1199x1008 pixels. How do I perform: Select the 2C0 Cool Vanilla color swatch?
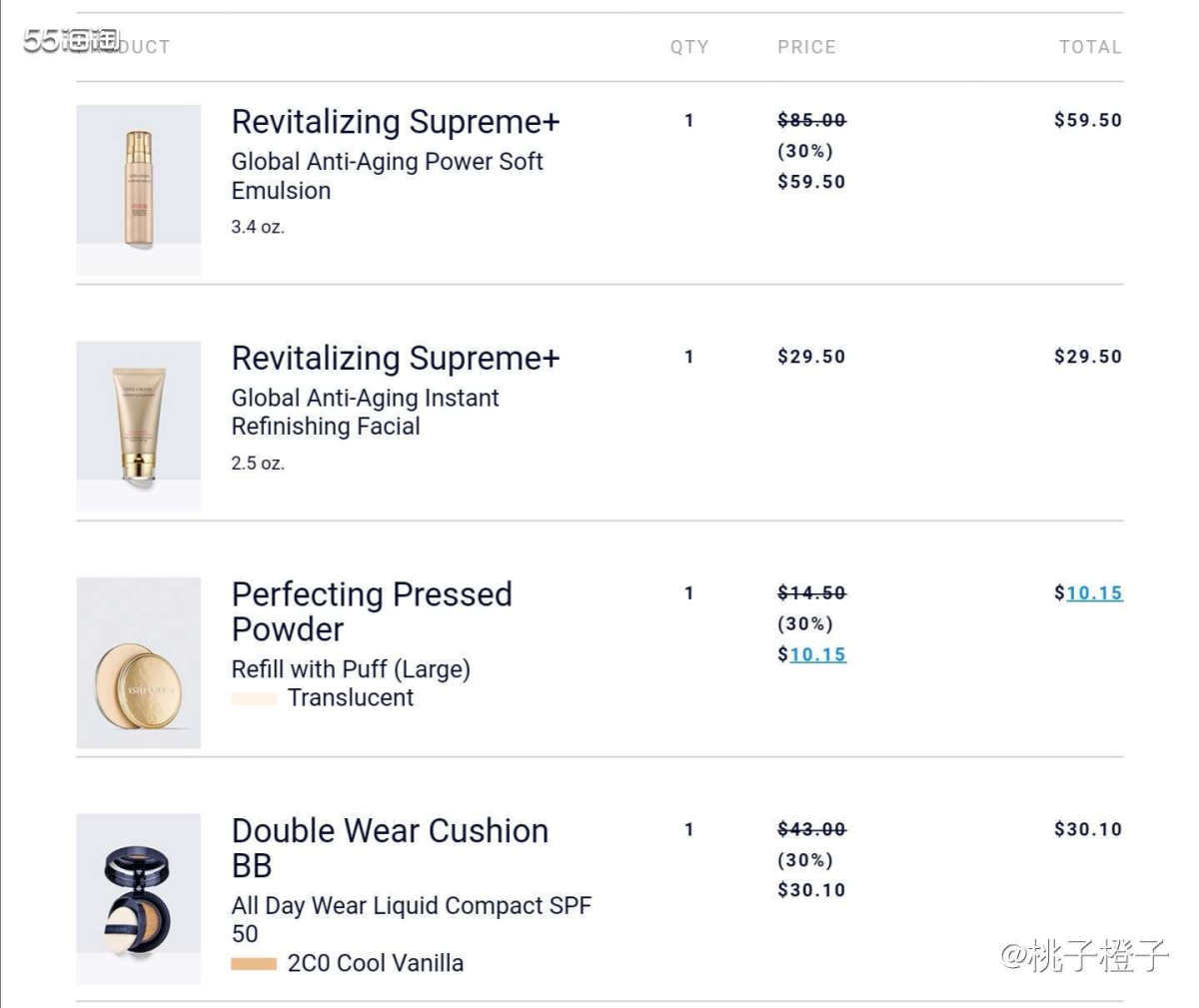[x=254, y=964]
